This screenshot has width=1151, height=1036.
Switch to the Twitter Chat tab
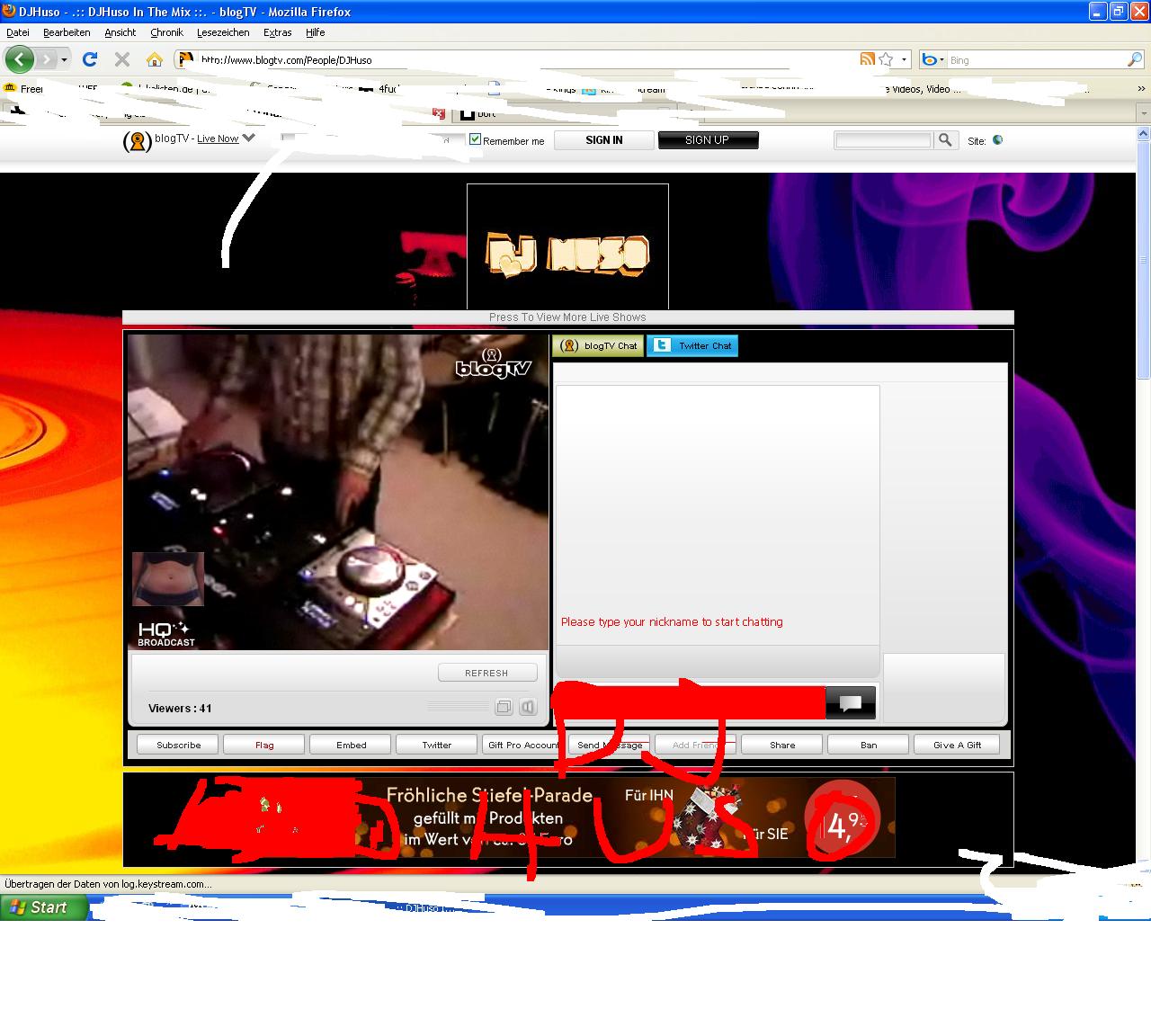coord(692,345)
